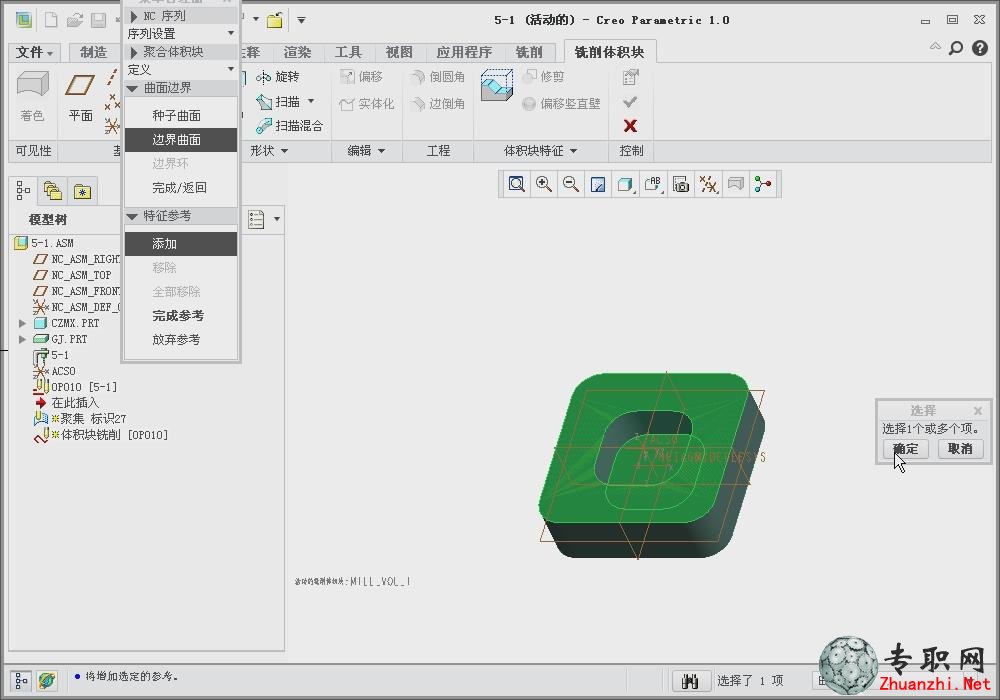Click the model tree settings icon
Viewport: 1000px width, 700px height.
coord(256,219)
